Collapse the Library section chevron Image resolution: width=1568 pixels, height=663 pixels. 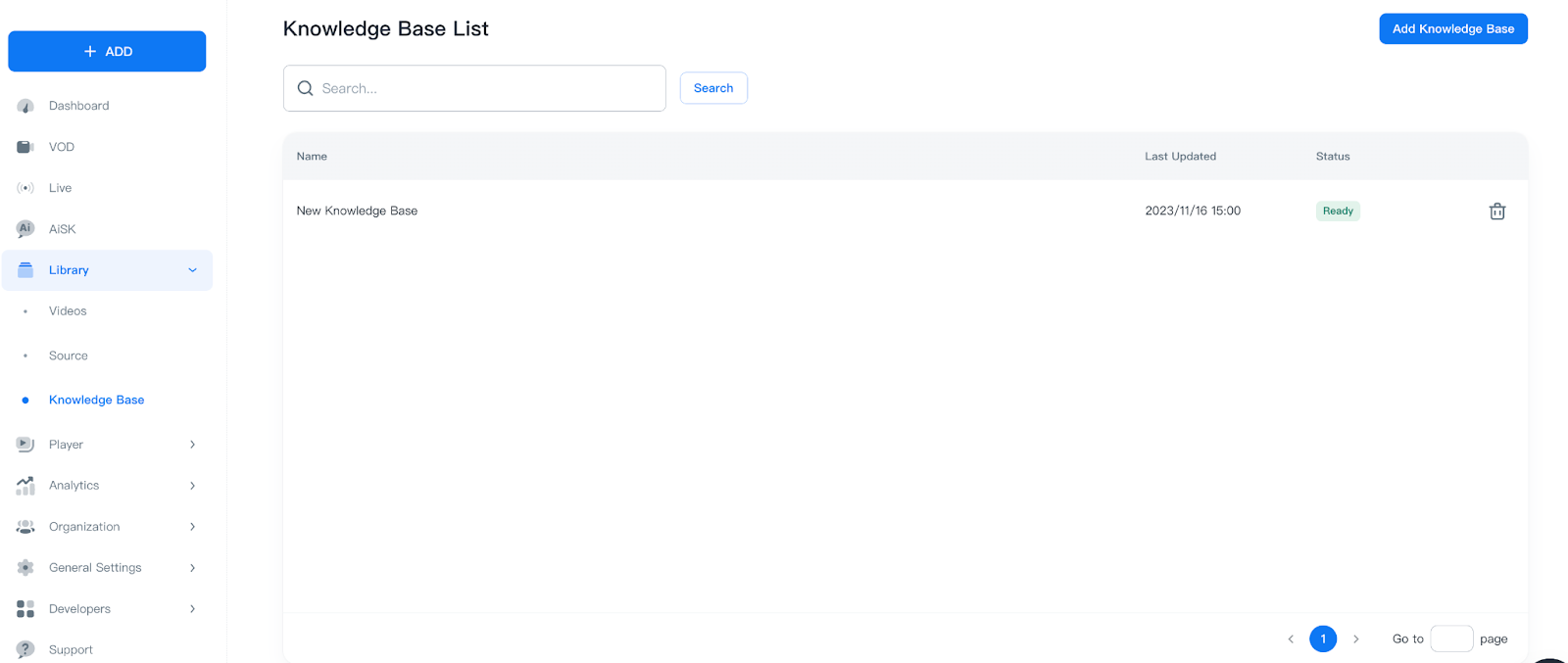[x=192, y=269]
